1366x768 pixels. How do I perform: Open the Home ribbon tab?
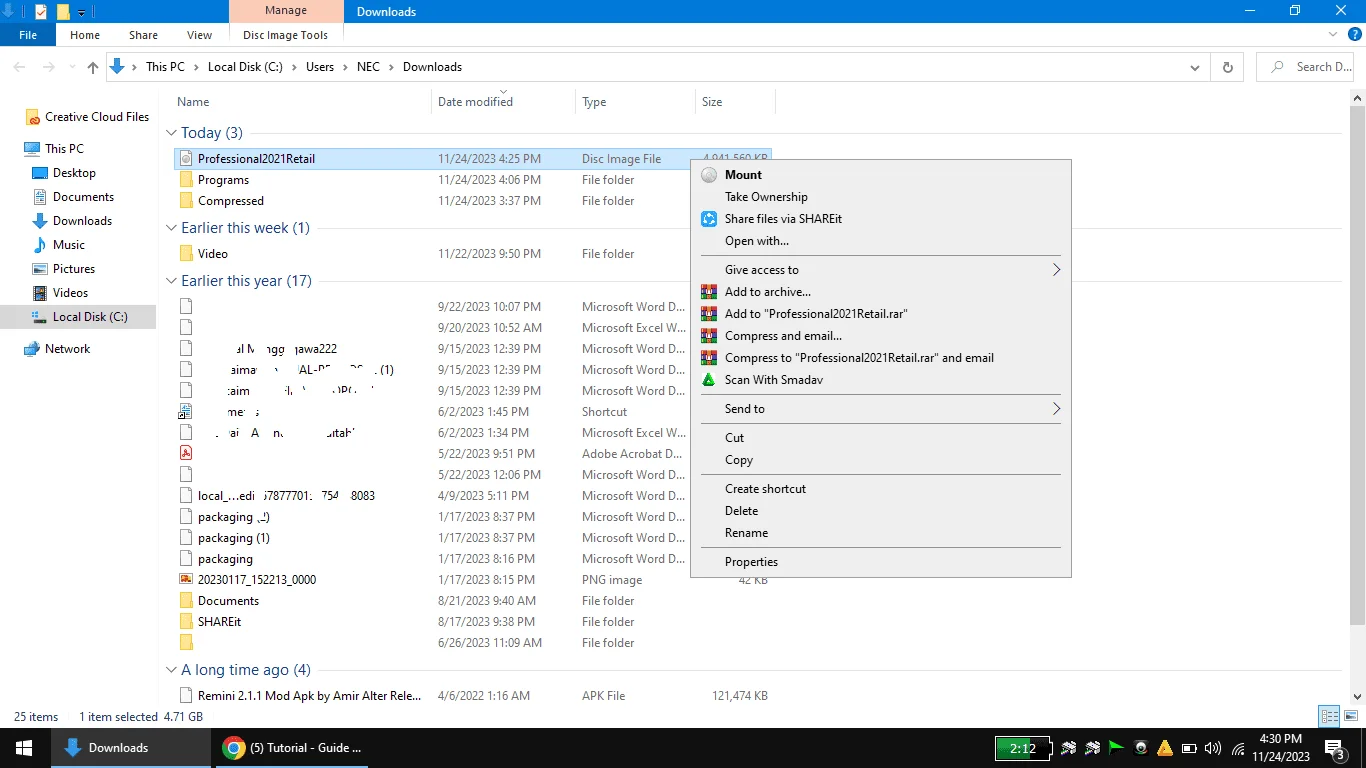point(85,35)
